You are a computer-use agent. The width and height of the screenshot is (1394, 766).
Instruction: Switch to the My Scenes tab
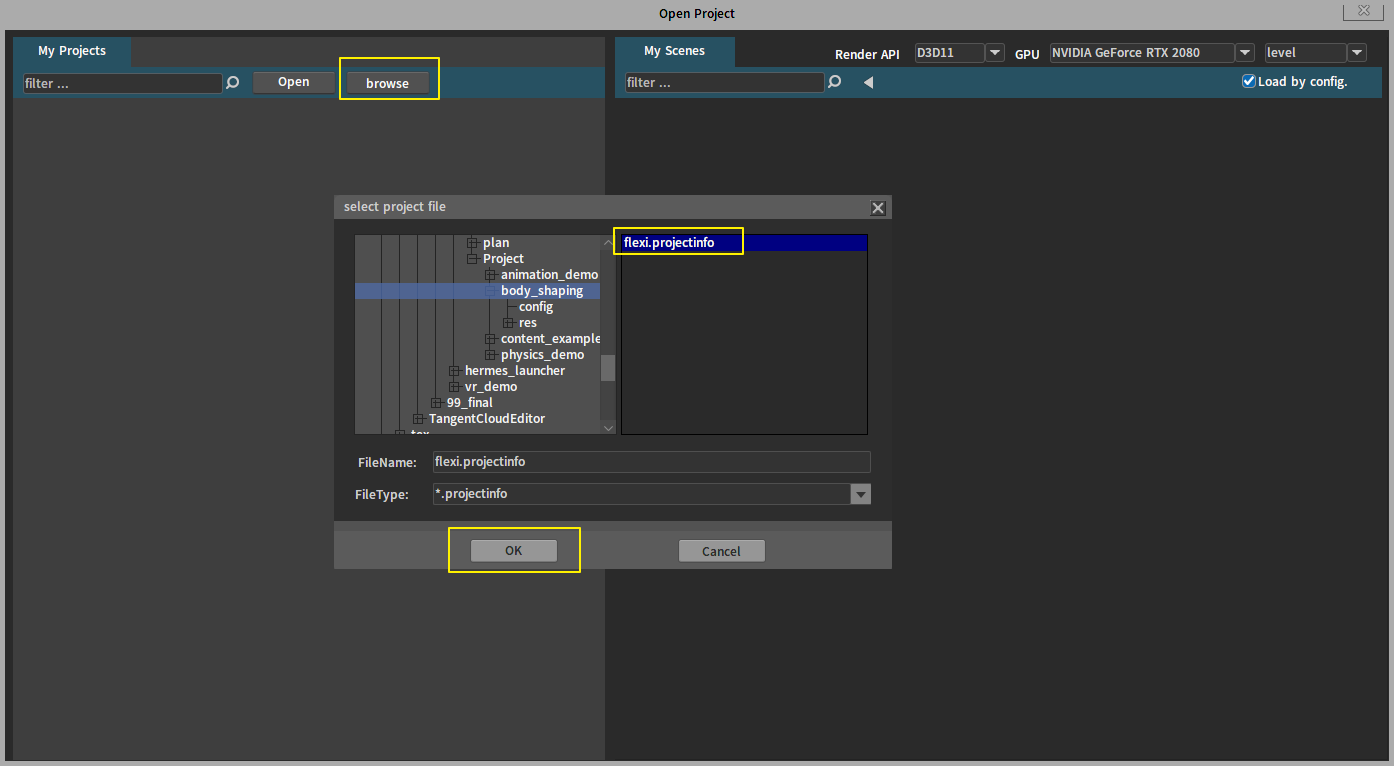674,51
